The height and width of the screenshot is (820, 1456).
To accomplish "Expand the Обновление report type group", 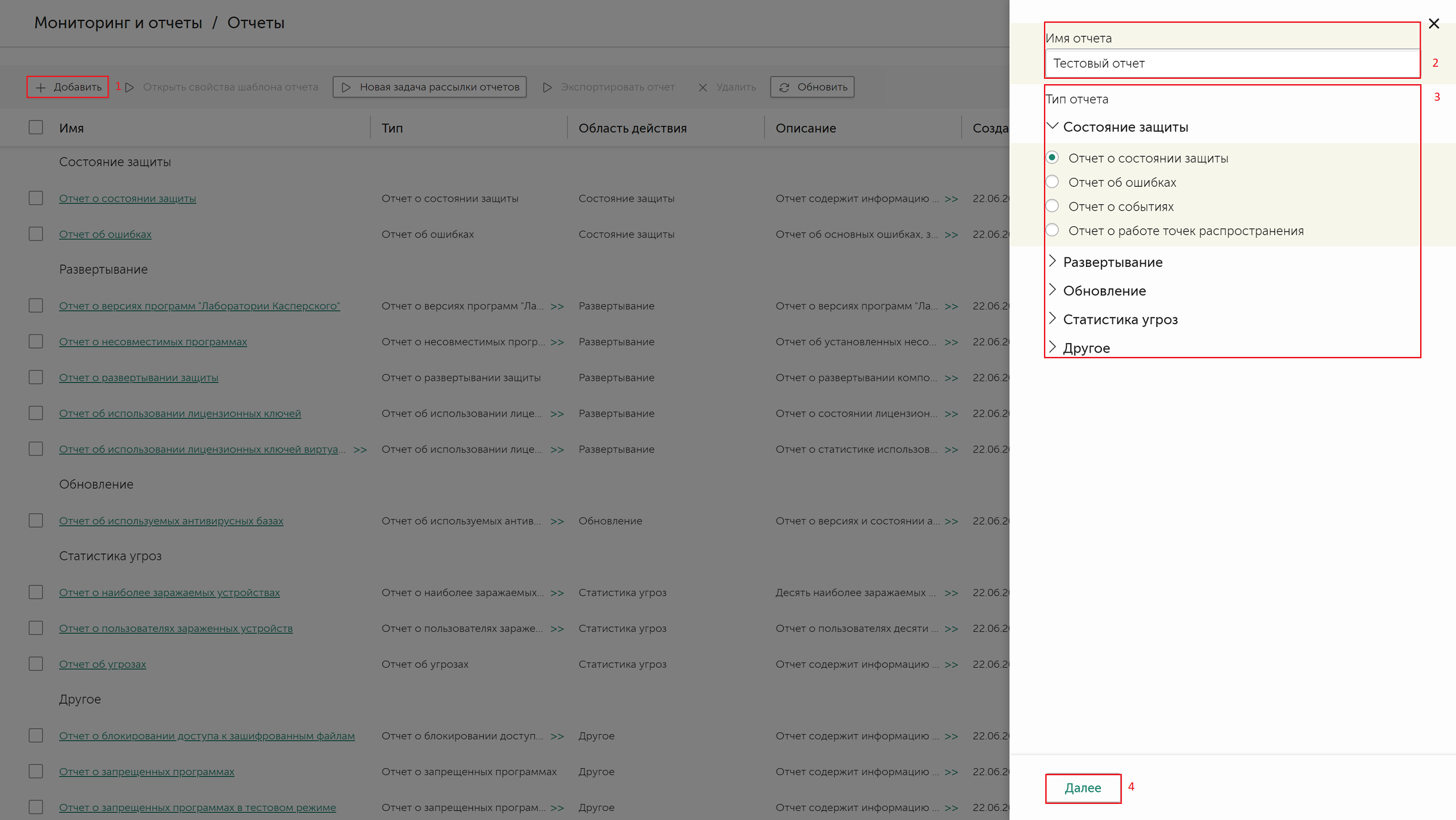I will (1053, 290).
